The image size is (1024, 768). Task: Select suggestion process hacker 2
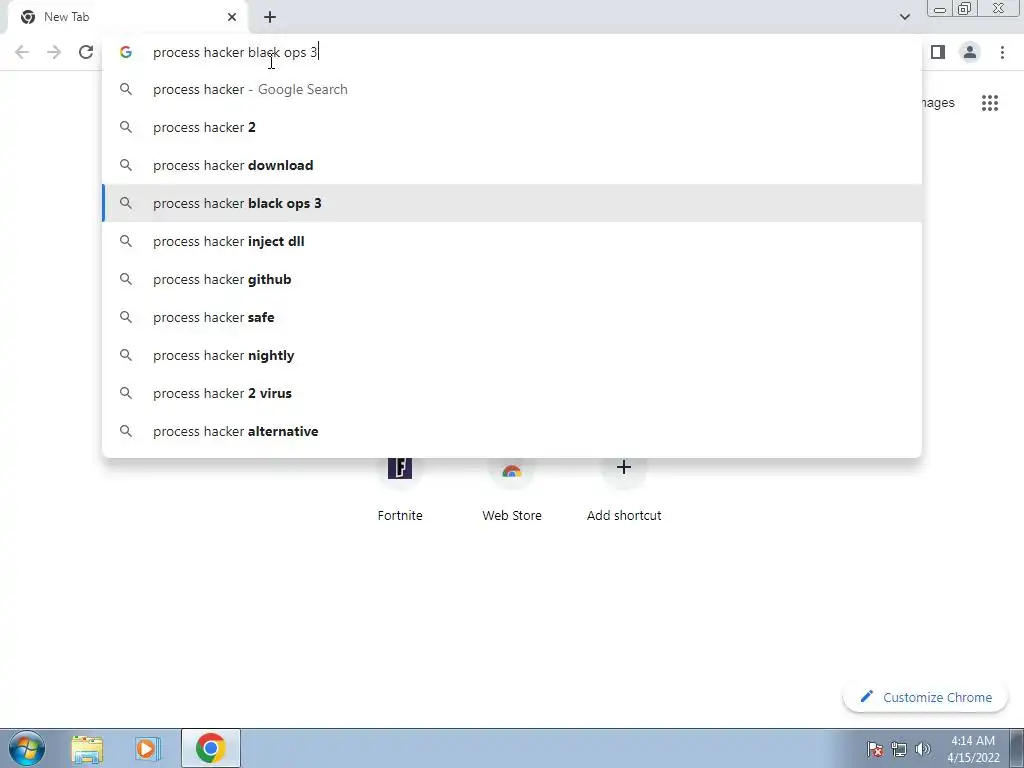tap(512, 127)
